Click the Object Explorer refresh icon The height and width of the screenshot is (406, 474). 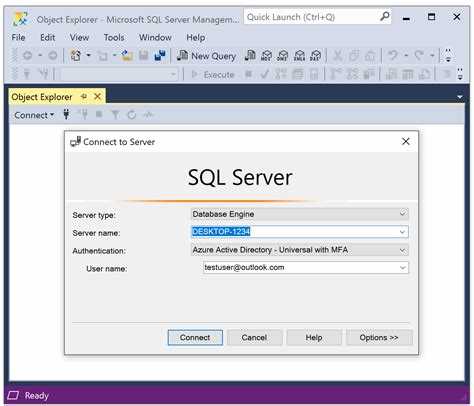click(x=132, y=115)
